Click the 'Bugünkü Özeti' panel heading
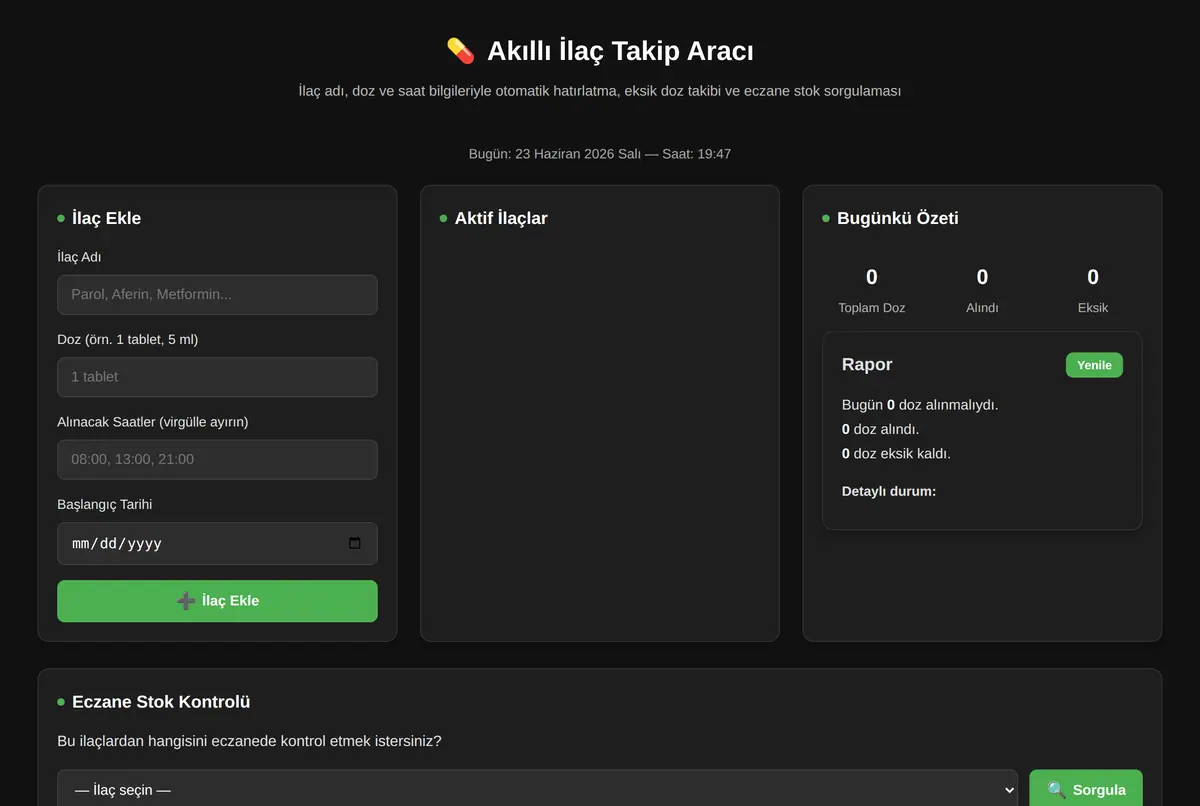The image size is (1200, 806). (898, 218)
